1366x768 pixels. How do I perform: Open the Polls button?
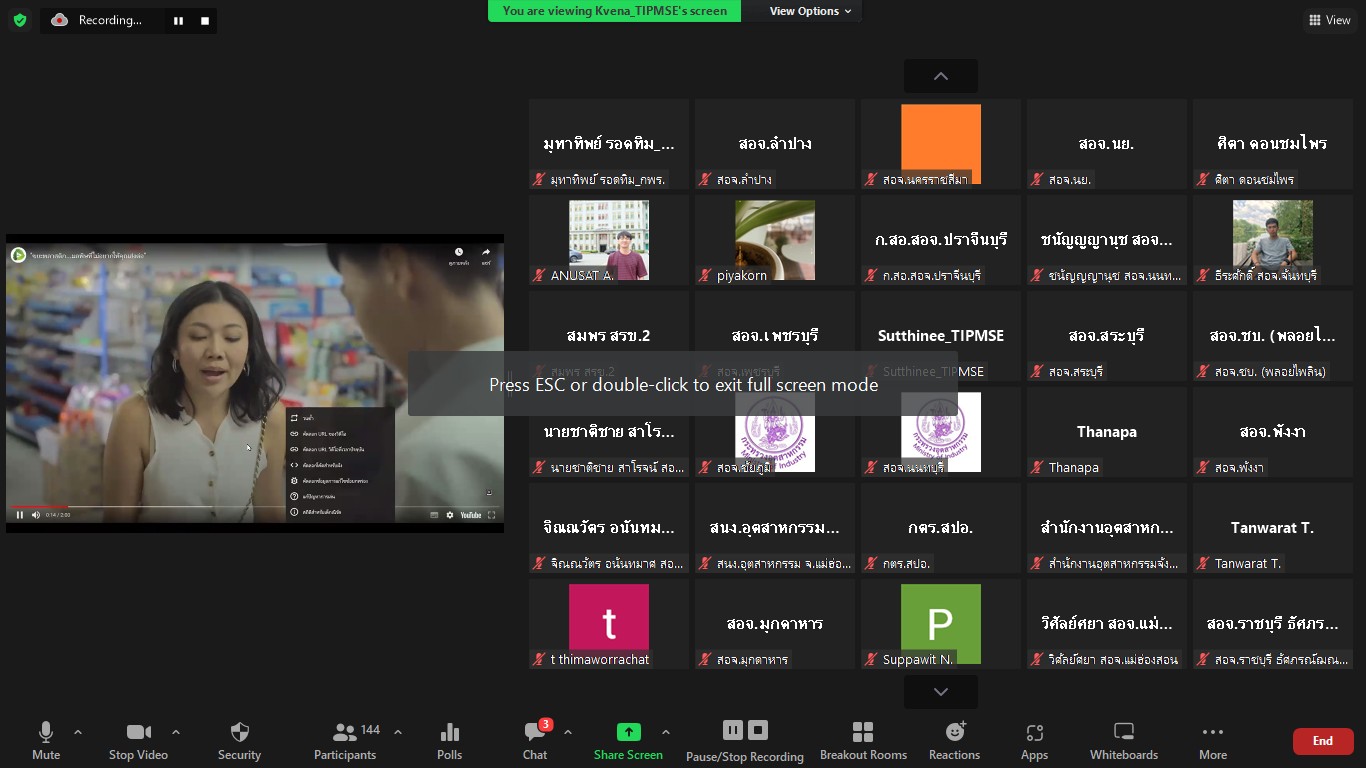450,741
